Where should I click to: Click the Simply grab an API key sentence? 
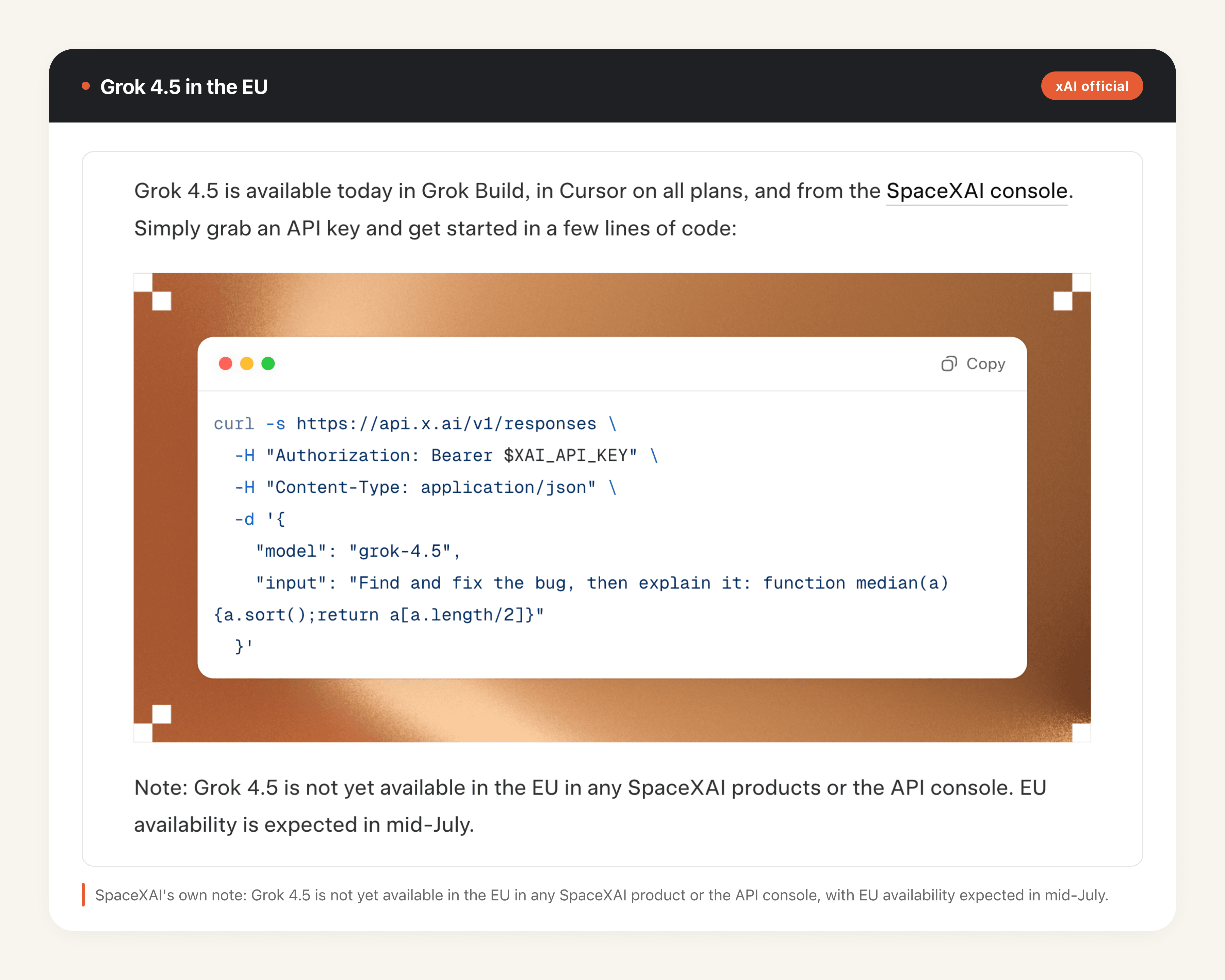tap(435, 228)
